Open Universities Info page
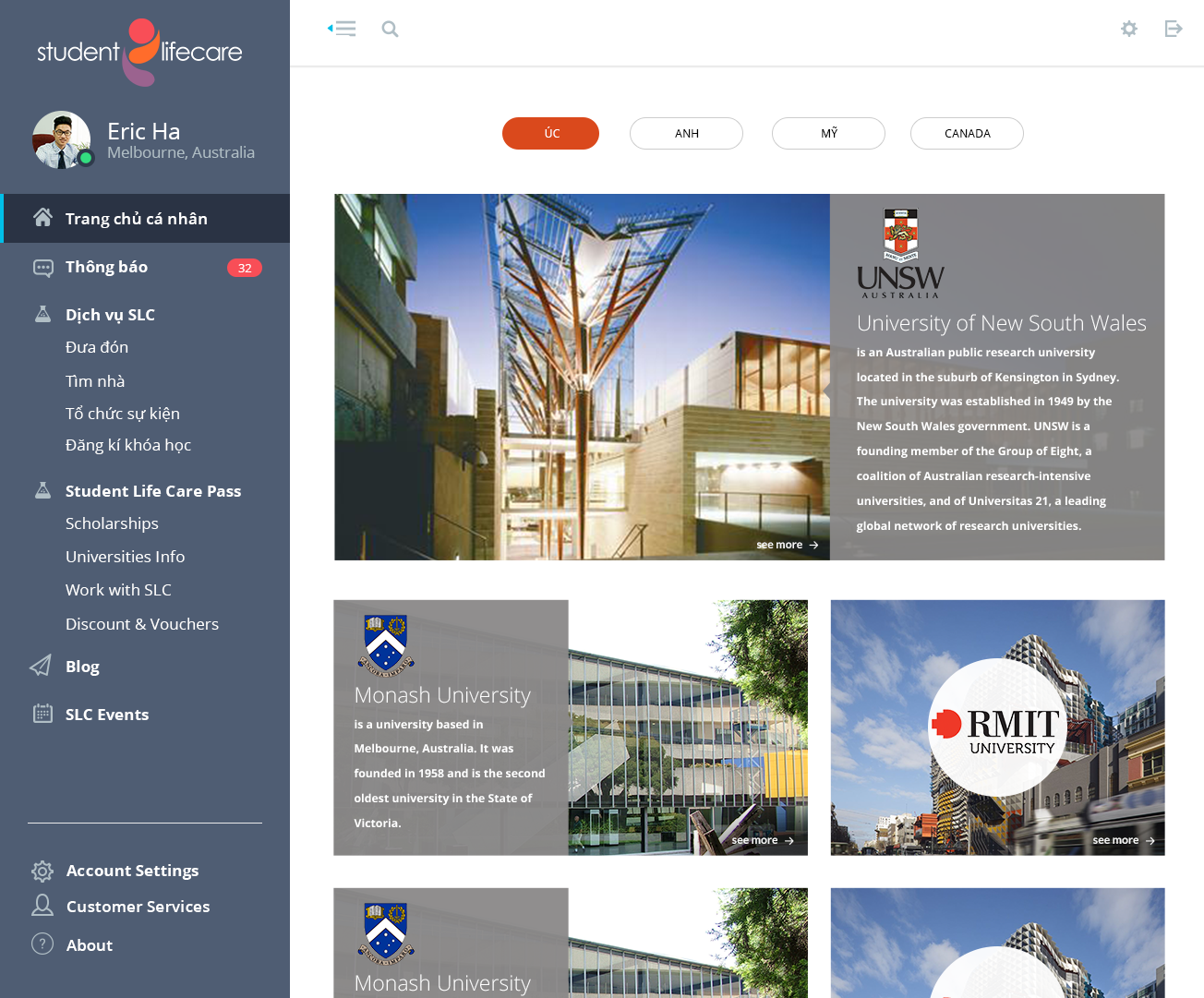 click(x=125, y=557)
